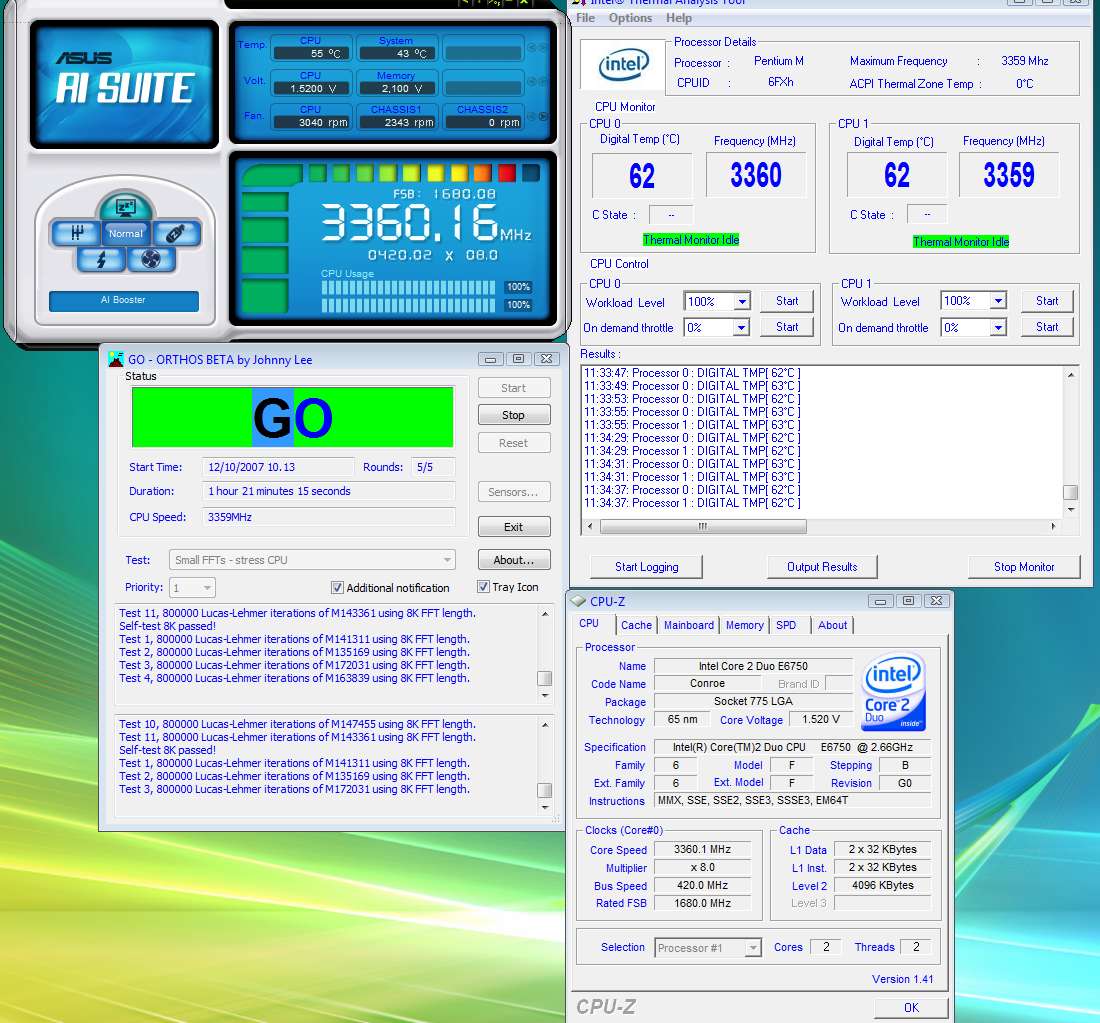Open CPU 0 On demand throttle dropdown
Image resolution: width=1100 pixels, height=1023 pixels.
[742, 328]
